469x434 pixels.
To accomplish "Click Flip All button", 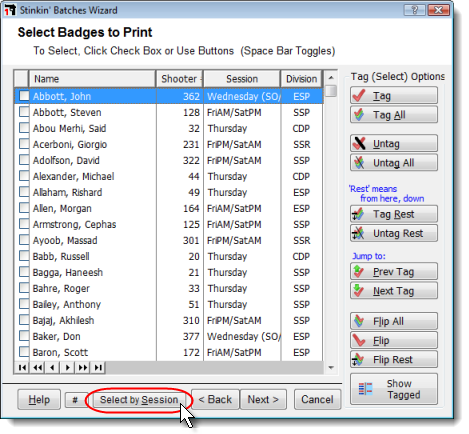I will coord(394,321).
